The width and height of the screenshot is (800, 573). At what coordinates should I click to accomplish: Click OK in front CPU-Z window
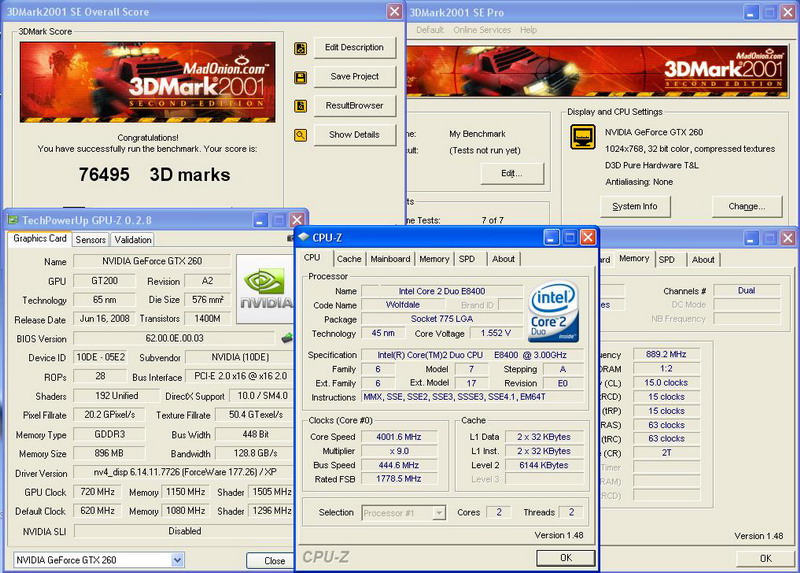pos(566,558)
